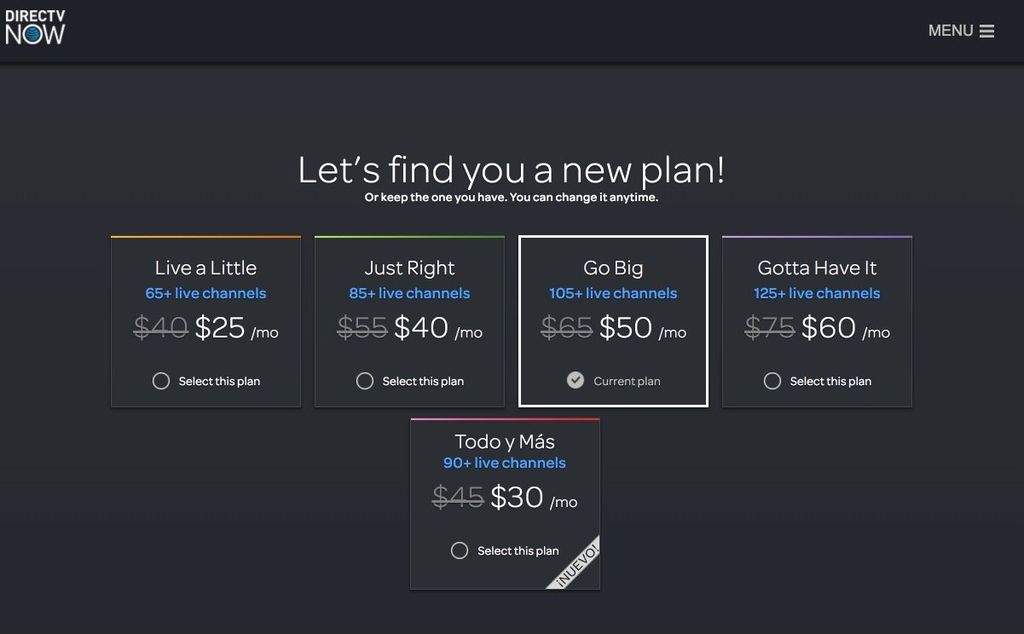Click the ¡Nuevo! ribbon on Todo y Más
The height and width of the screenshot is (634, 1024).
coord(578,562)
